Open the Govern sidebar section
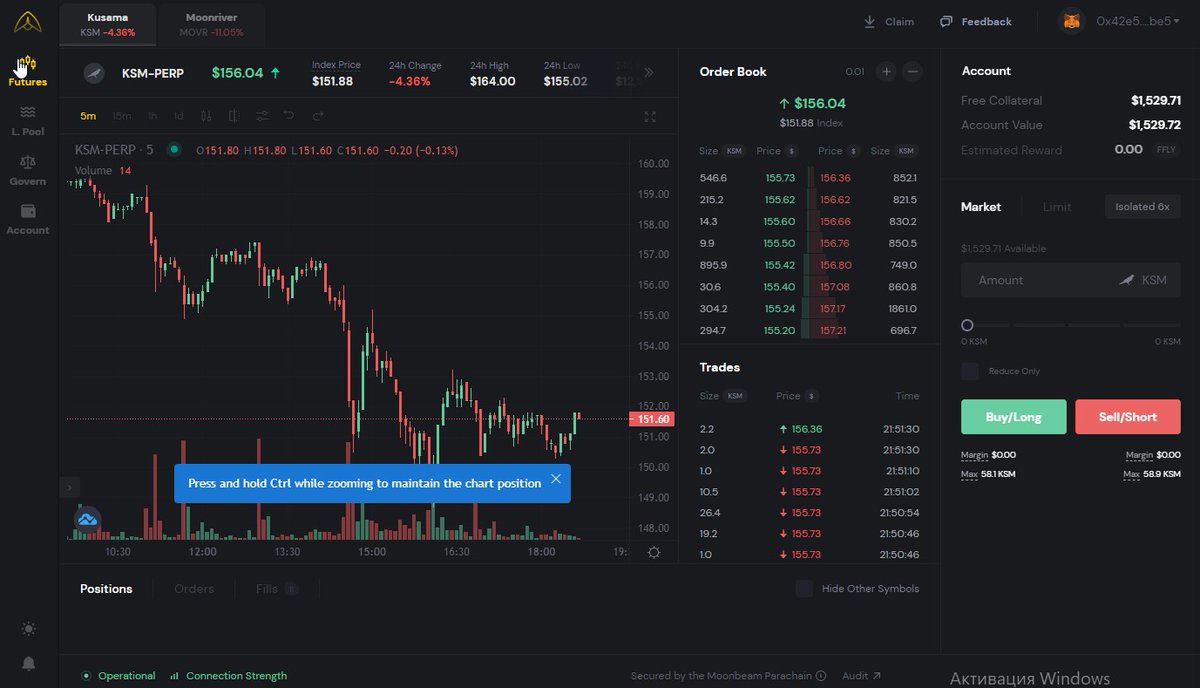Viewport: 1200px width, 688px height. (27, 169)
